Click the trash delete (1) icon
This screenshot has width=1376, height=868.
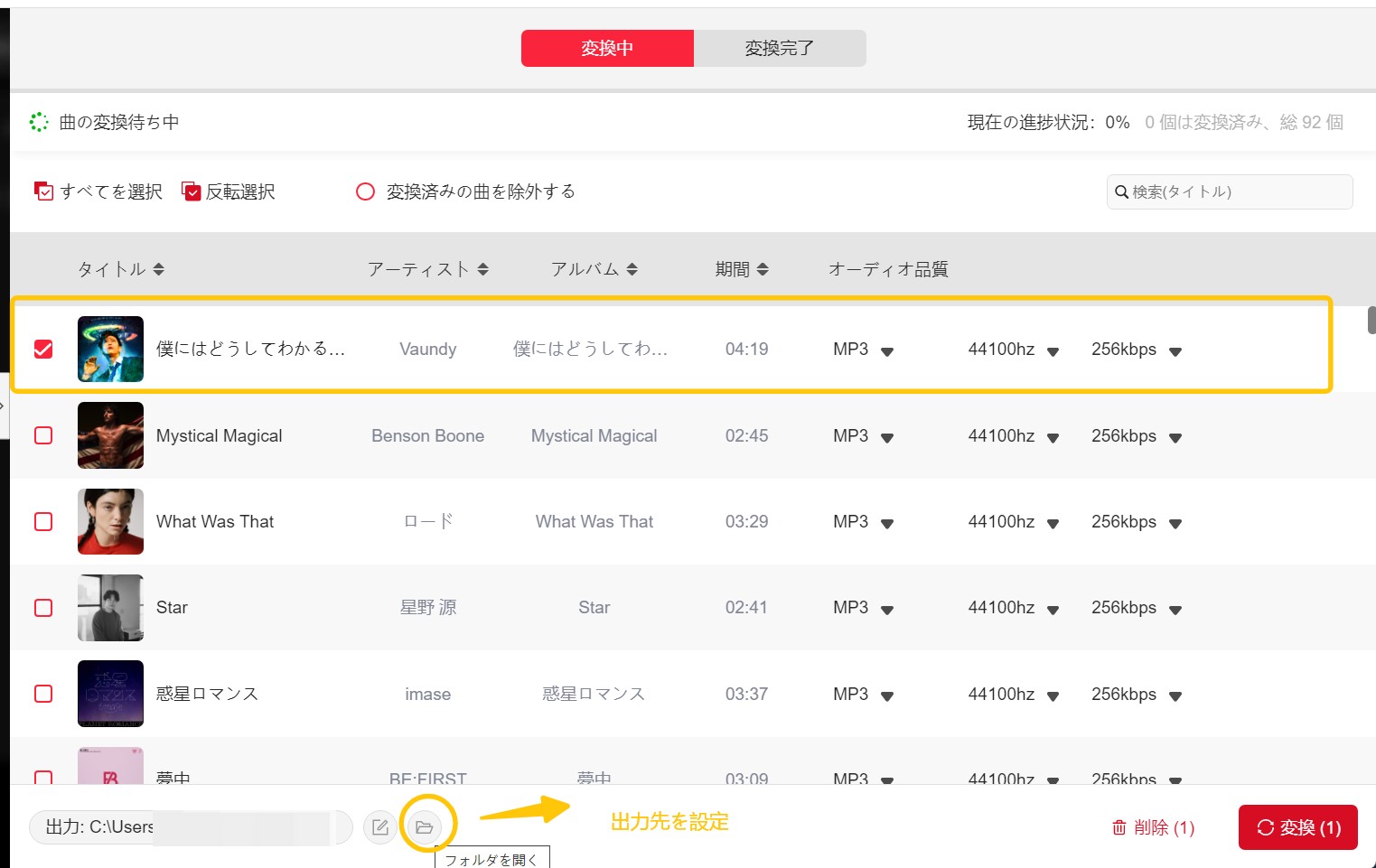1119,827
